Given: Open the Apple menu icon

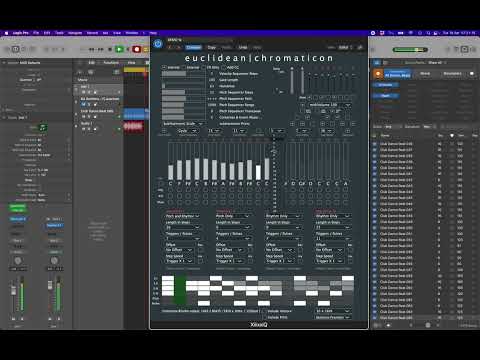Looking at the screenshot, I should click(6, 33).
